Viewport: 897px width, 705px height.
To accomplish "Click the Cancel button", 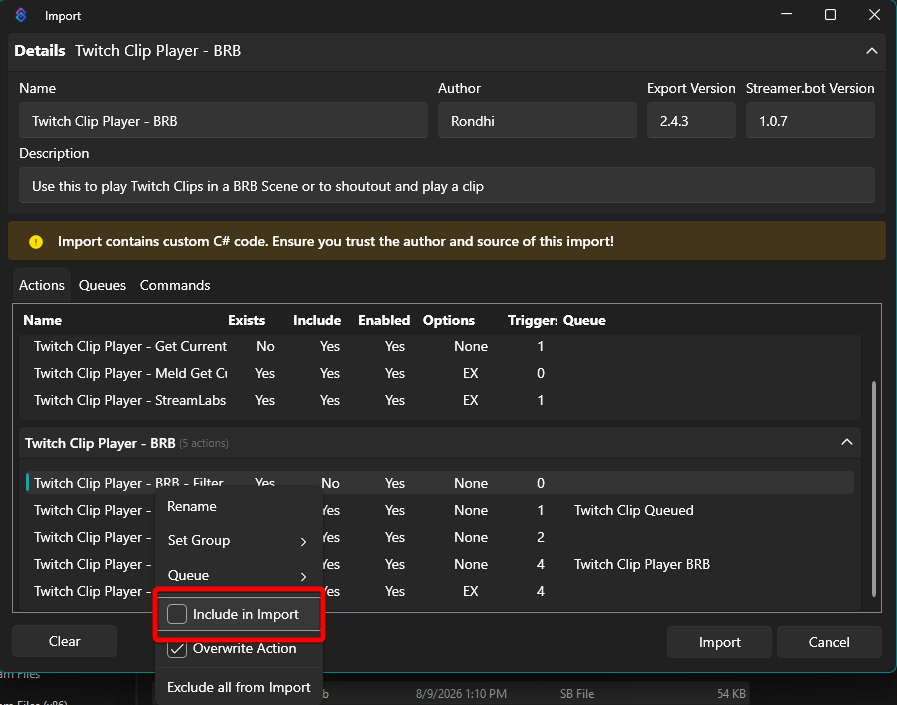I will (829, 642).
